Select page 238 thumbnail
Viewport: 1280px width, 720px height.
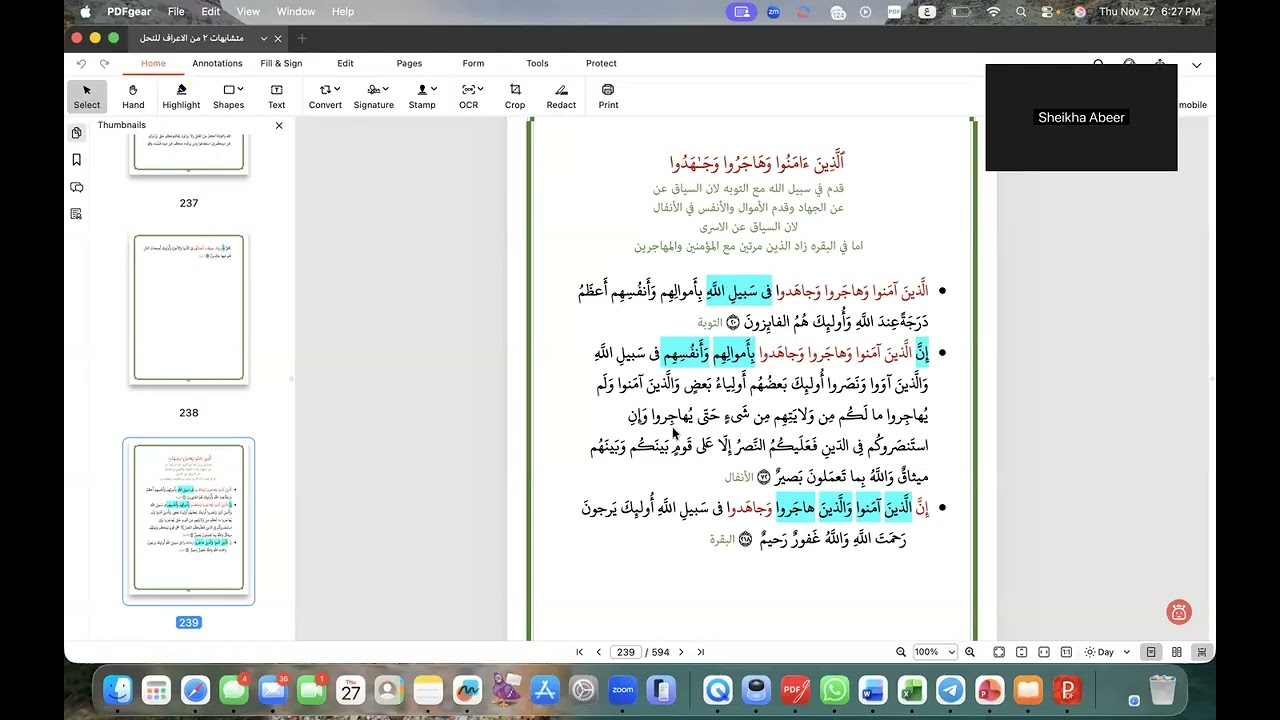tap(189, 309)
